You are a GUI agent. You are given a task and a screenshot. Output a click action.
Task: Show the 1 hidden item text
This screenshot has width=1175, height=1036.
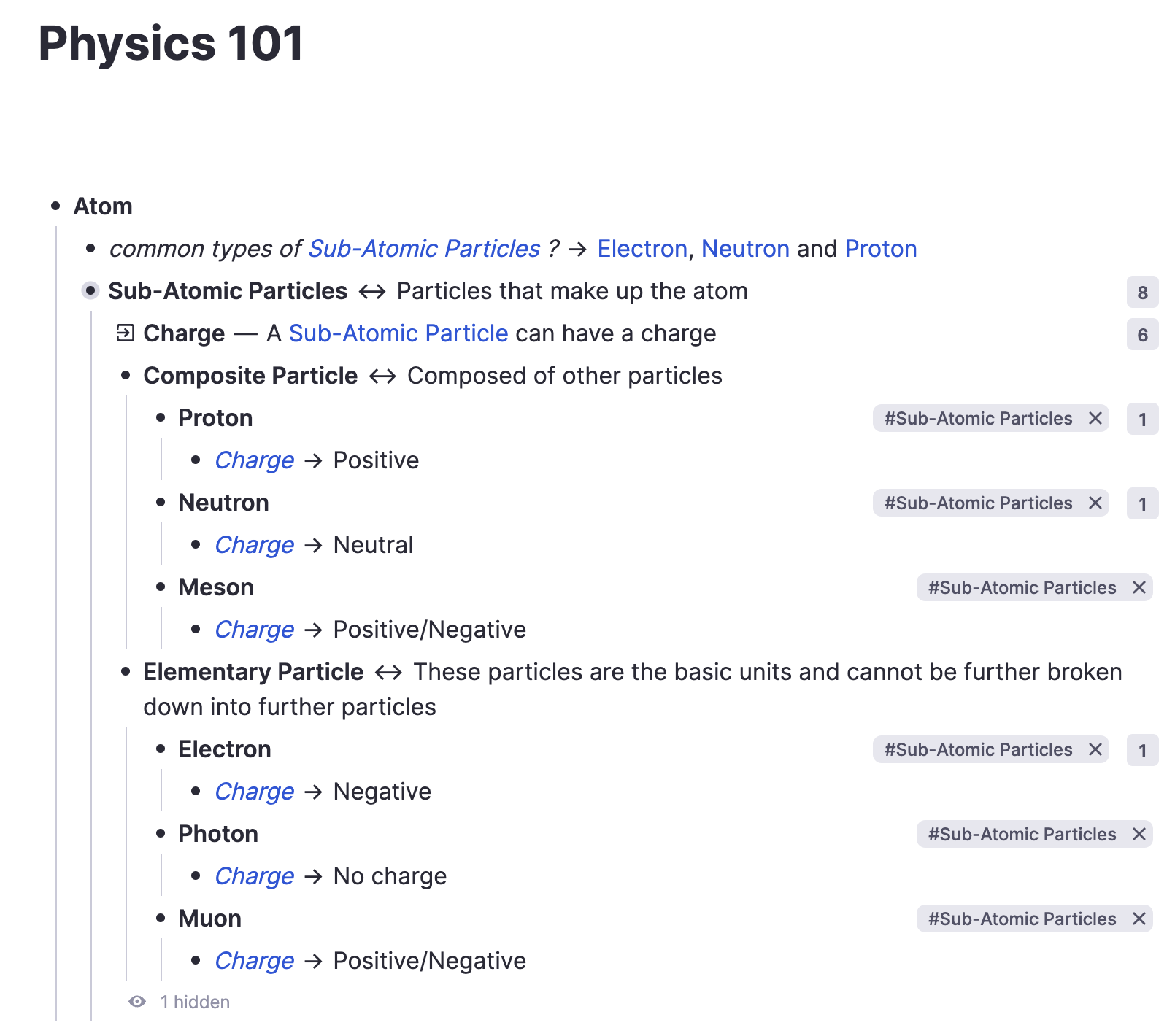pyautogui.click(x=195, y=1002)
